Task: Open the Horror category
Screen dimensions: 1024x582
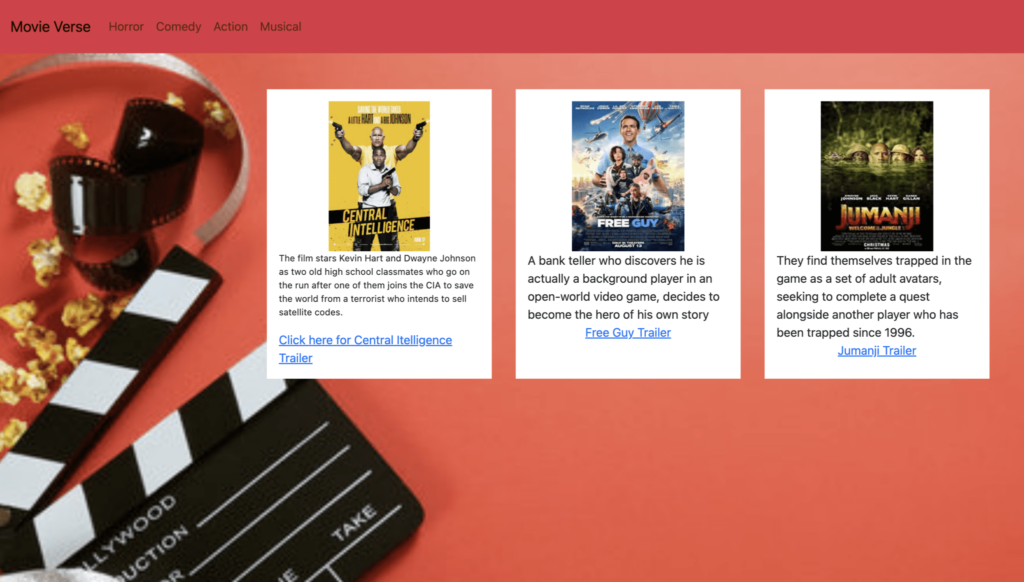Action: pyautogui.click(x=126, y=27)
